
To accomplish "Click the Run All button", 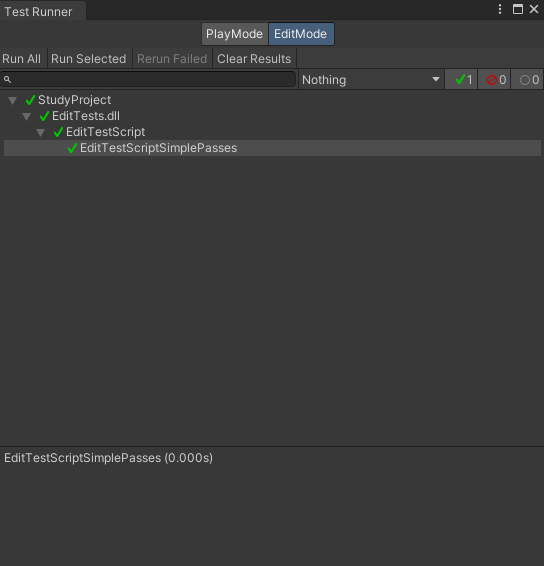I will [x=22, y=59].
